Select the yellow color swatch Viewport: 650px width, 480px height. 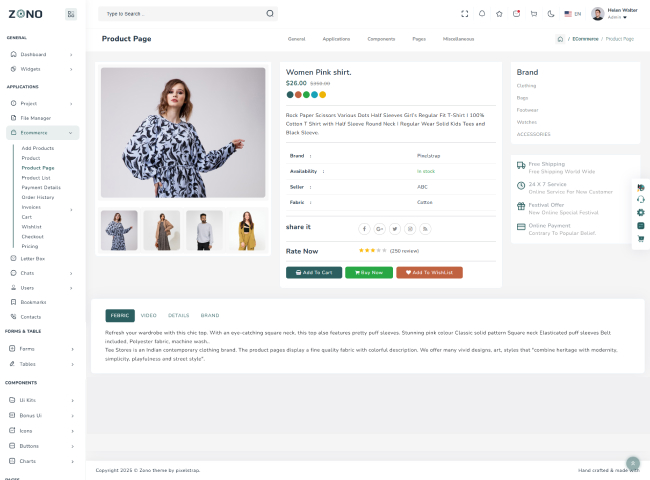[322, 94]
